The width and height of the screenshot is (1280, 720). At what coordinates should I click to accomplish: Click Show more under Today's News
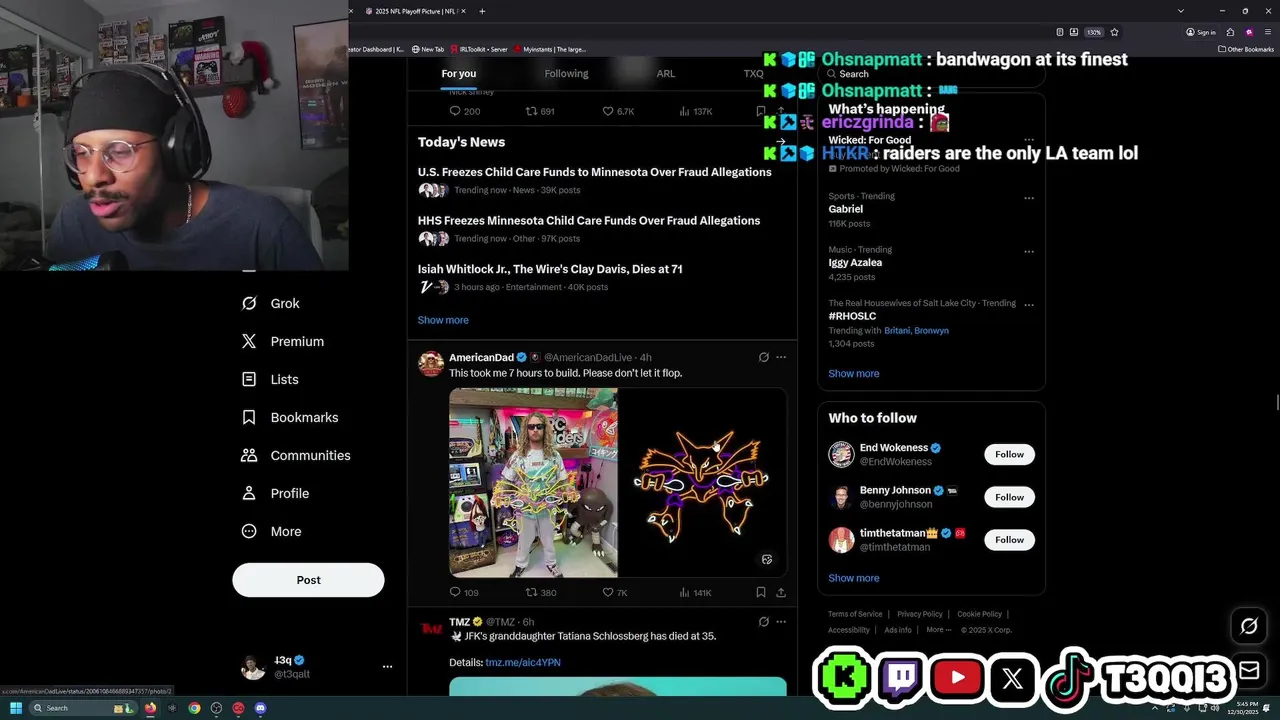pos(443,320)
